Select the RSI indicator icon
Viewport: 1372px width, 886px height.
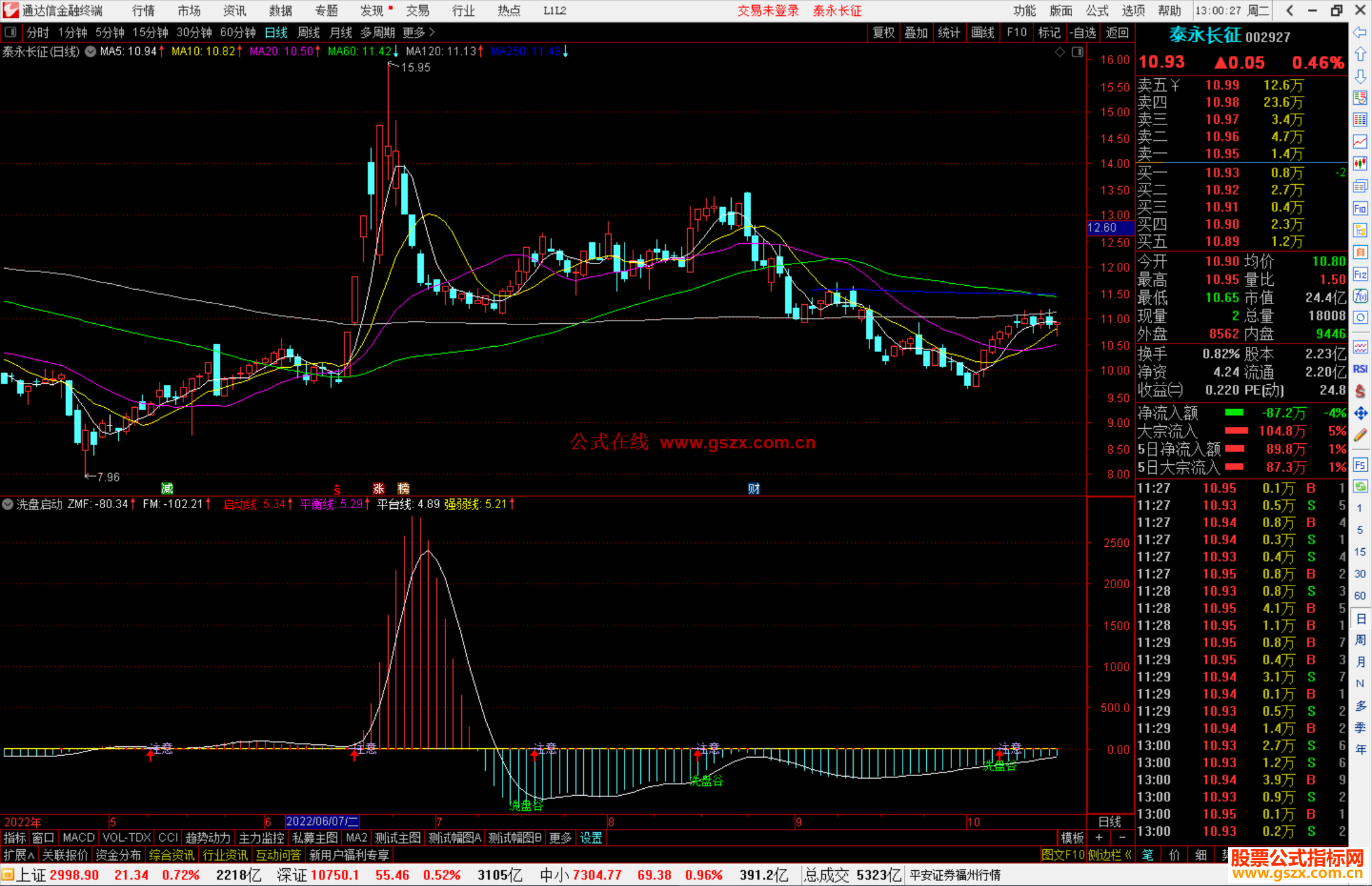[x=1360, y=369]
